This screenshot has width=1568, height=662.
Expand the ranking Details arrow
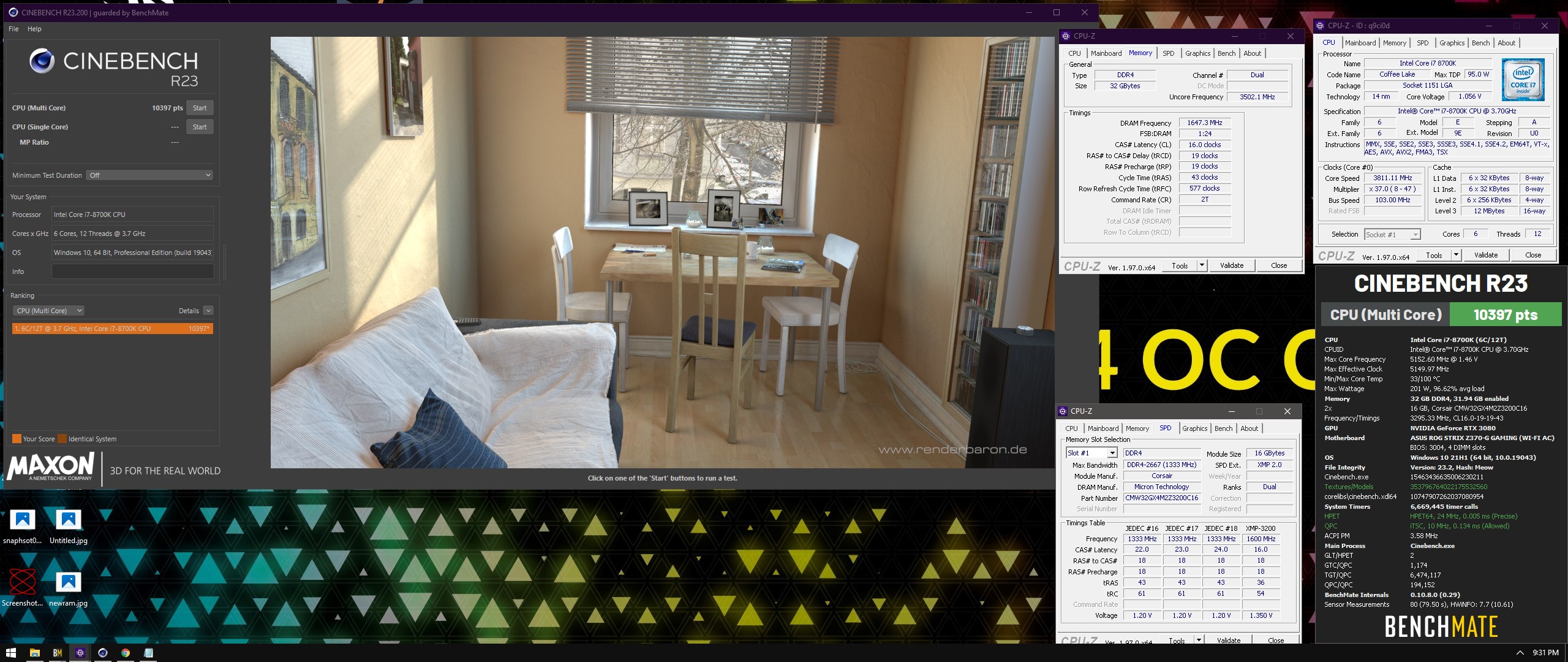pos(208,311)
